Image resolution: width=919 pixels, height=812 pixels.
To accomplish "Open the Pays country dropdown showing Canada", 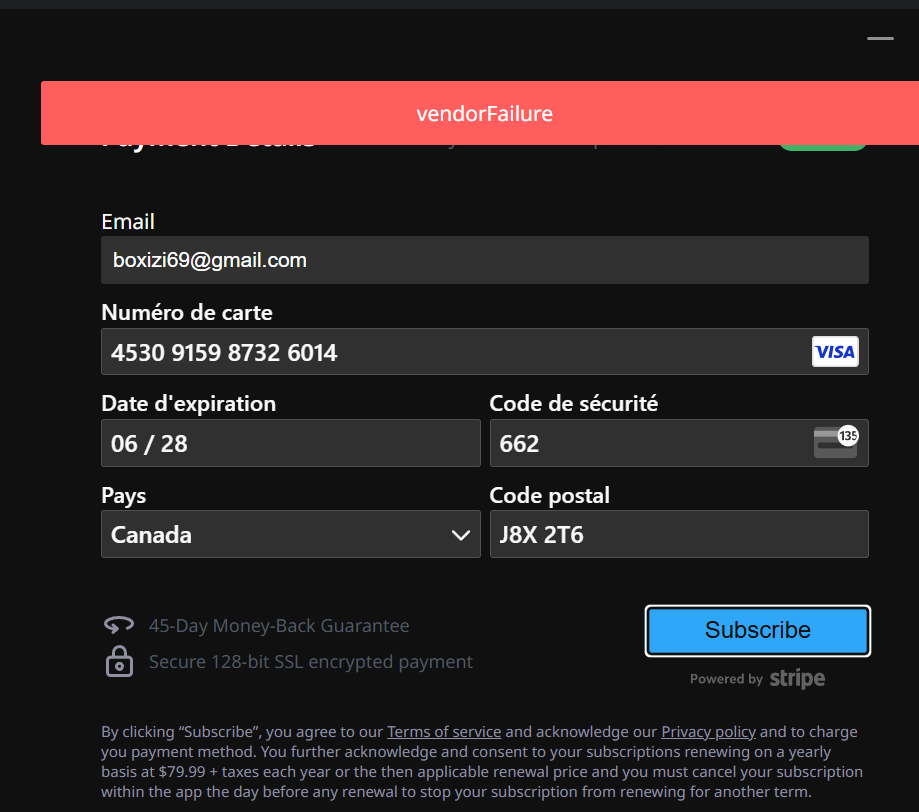I will tap(291, 534).
